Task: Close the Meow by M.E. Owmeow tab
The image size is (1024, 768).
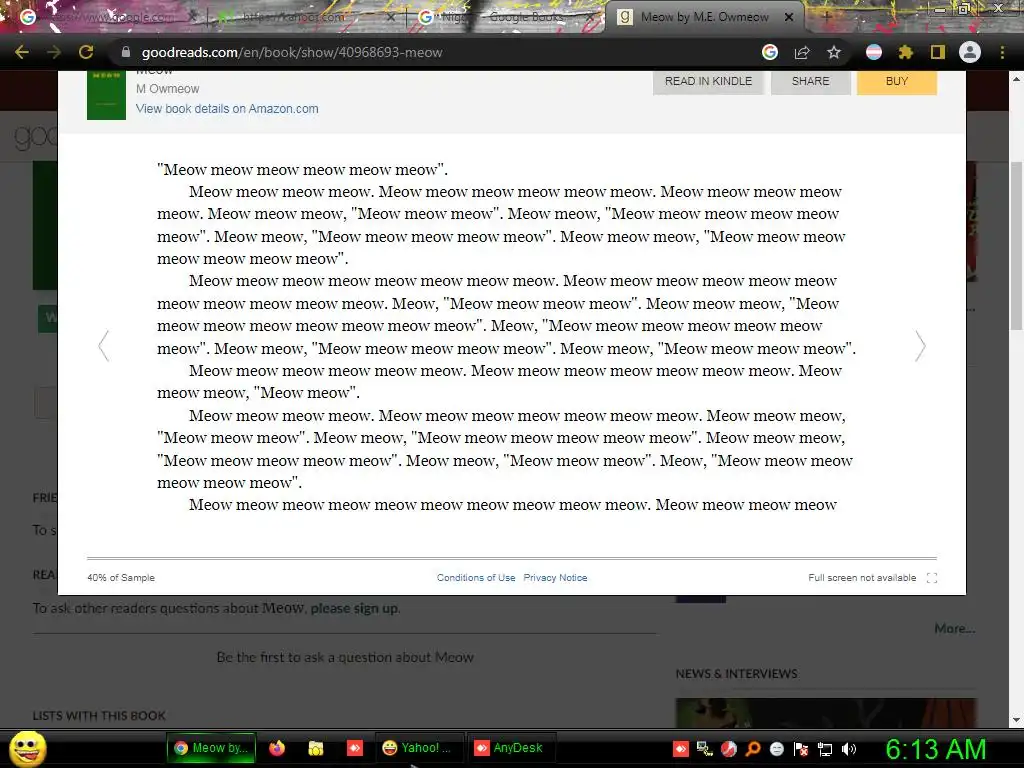Action: tap(789, 18)
